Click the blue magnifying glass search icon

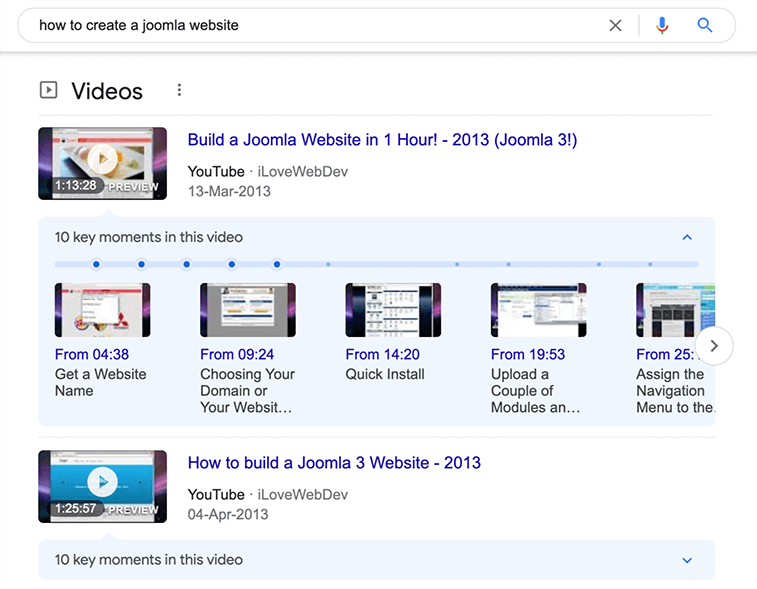pos(705,25)
